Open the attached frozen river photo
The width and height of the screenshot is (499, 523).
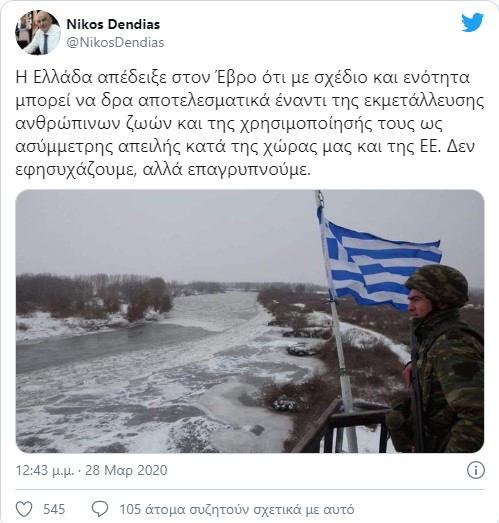coord(250,321)
